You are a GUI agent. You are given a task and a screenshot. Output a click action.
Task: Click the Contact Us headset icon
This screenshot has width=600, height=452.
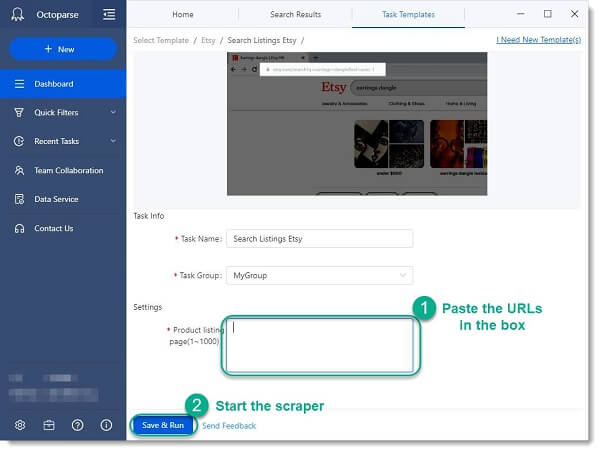click(19, 228)
